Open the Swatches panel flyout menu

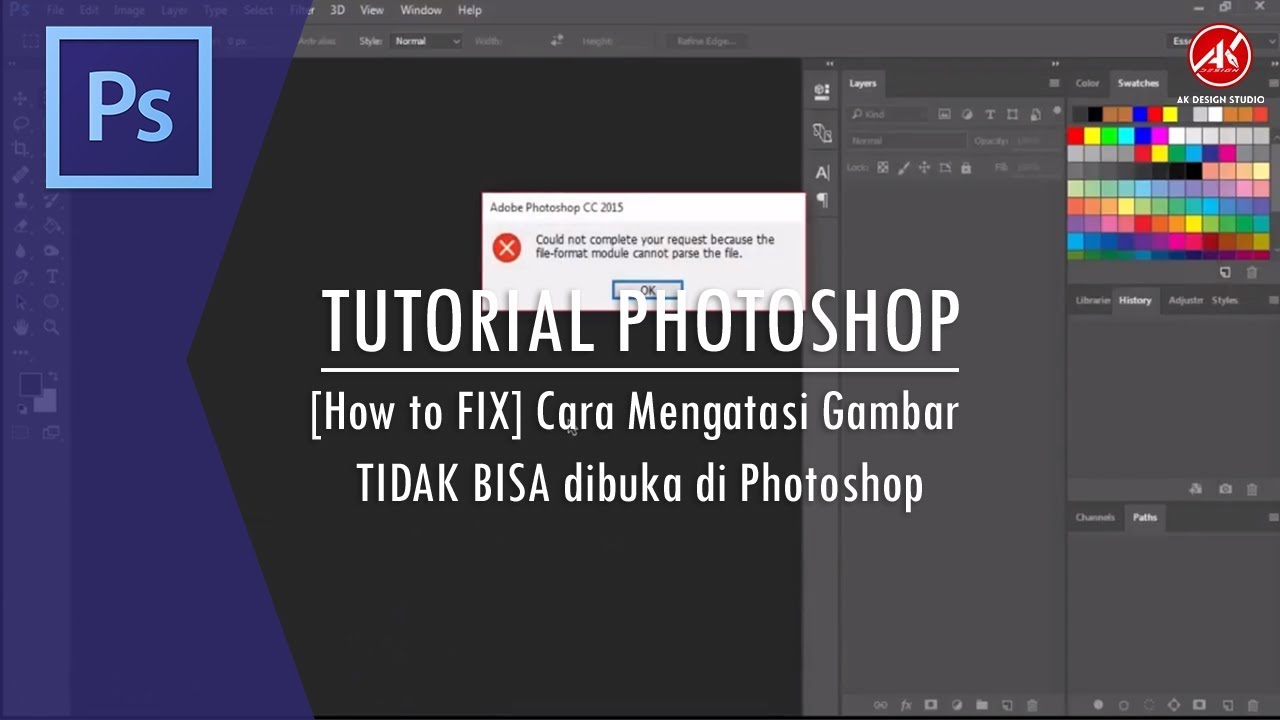click(x=1272, y=84)
